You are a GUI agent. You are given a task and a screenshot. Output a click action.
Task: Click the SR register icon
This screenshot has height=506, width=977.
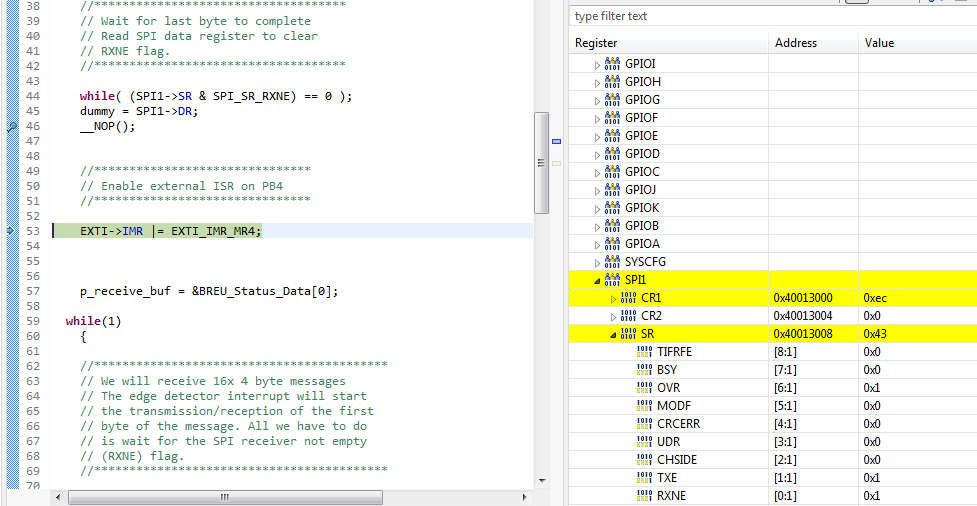click(x=629, y=335)
